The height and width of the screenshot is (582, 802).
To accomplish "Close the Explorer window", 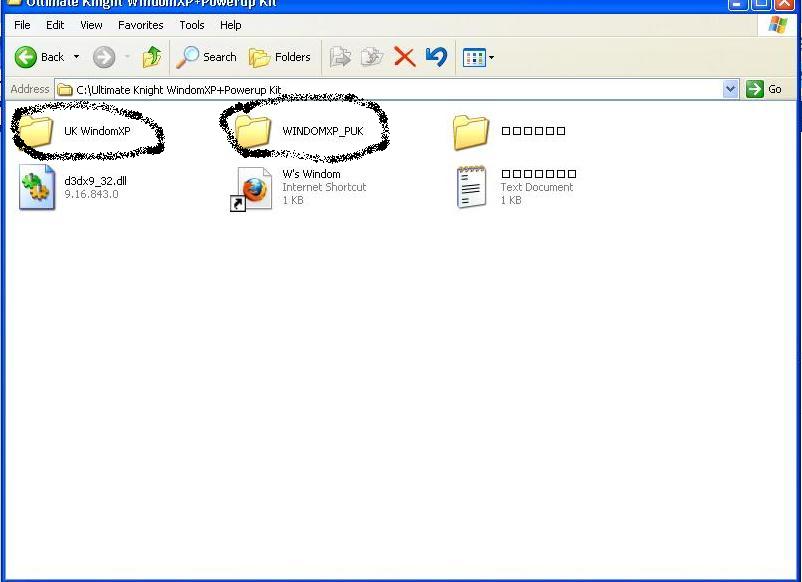I will (785, 4).
